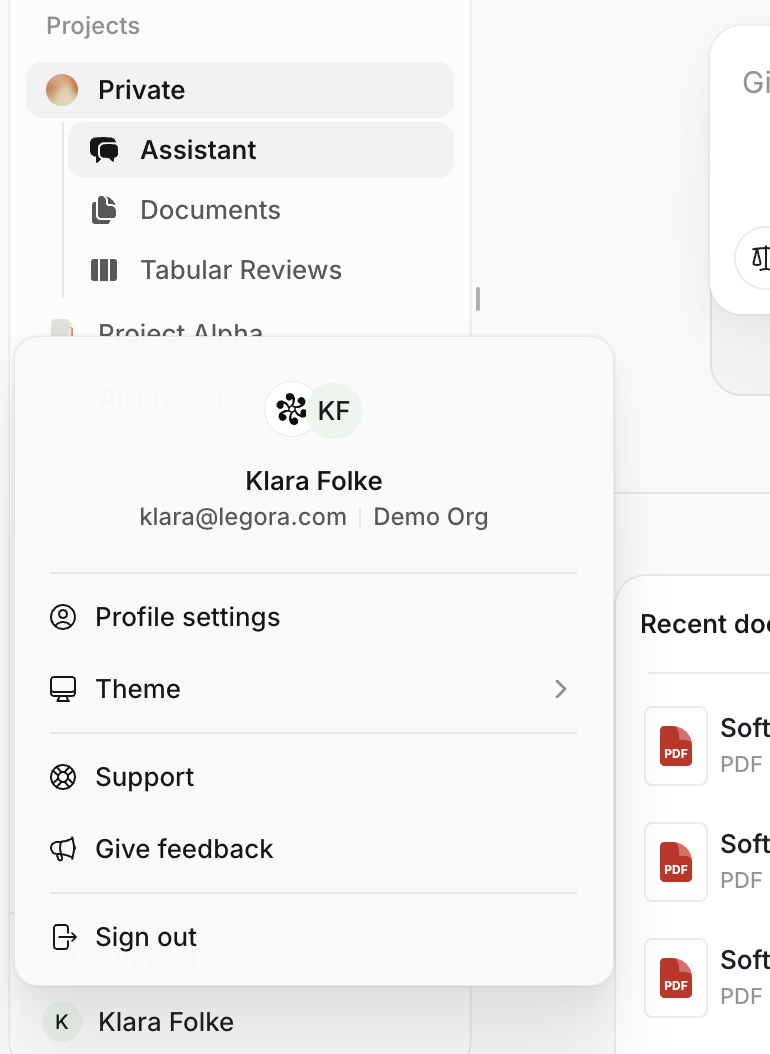The image size is (770, 1054).
Task: Click the Profile settings person icon
Action: pyautogui.click(x=62, y=617)
